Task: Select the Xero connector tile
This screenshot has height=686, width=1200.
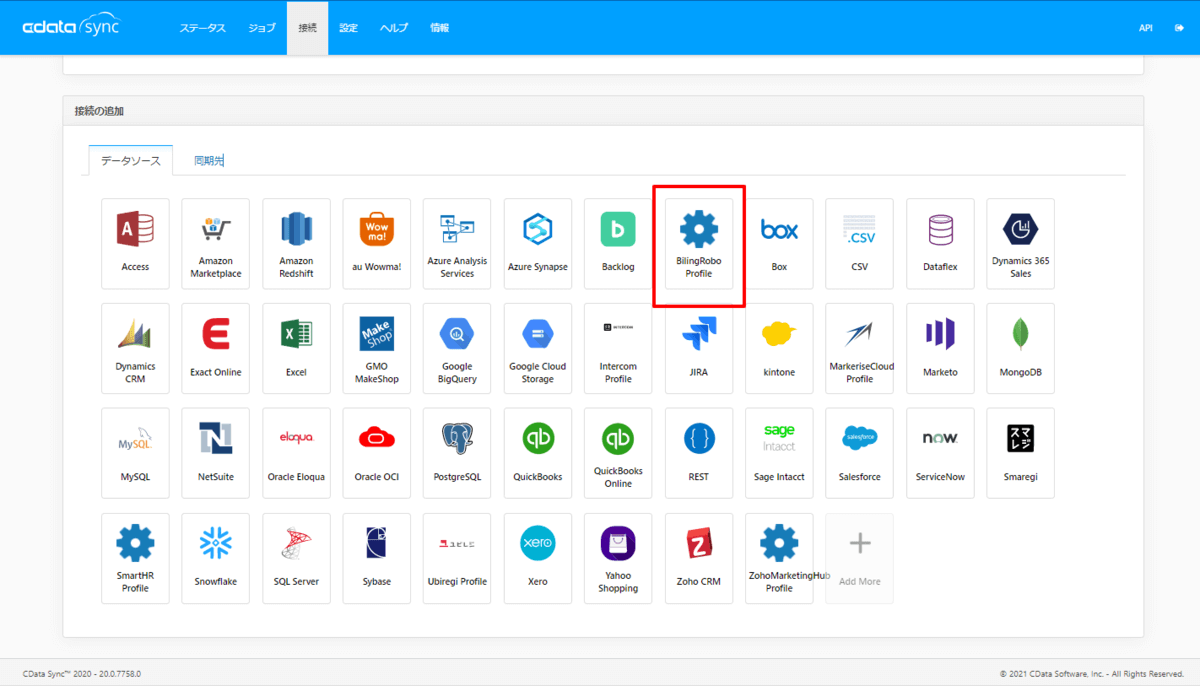Action: (538, 558)
